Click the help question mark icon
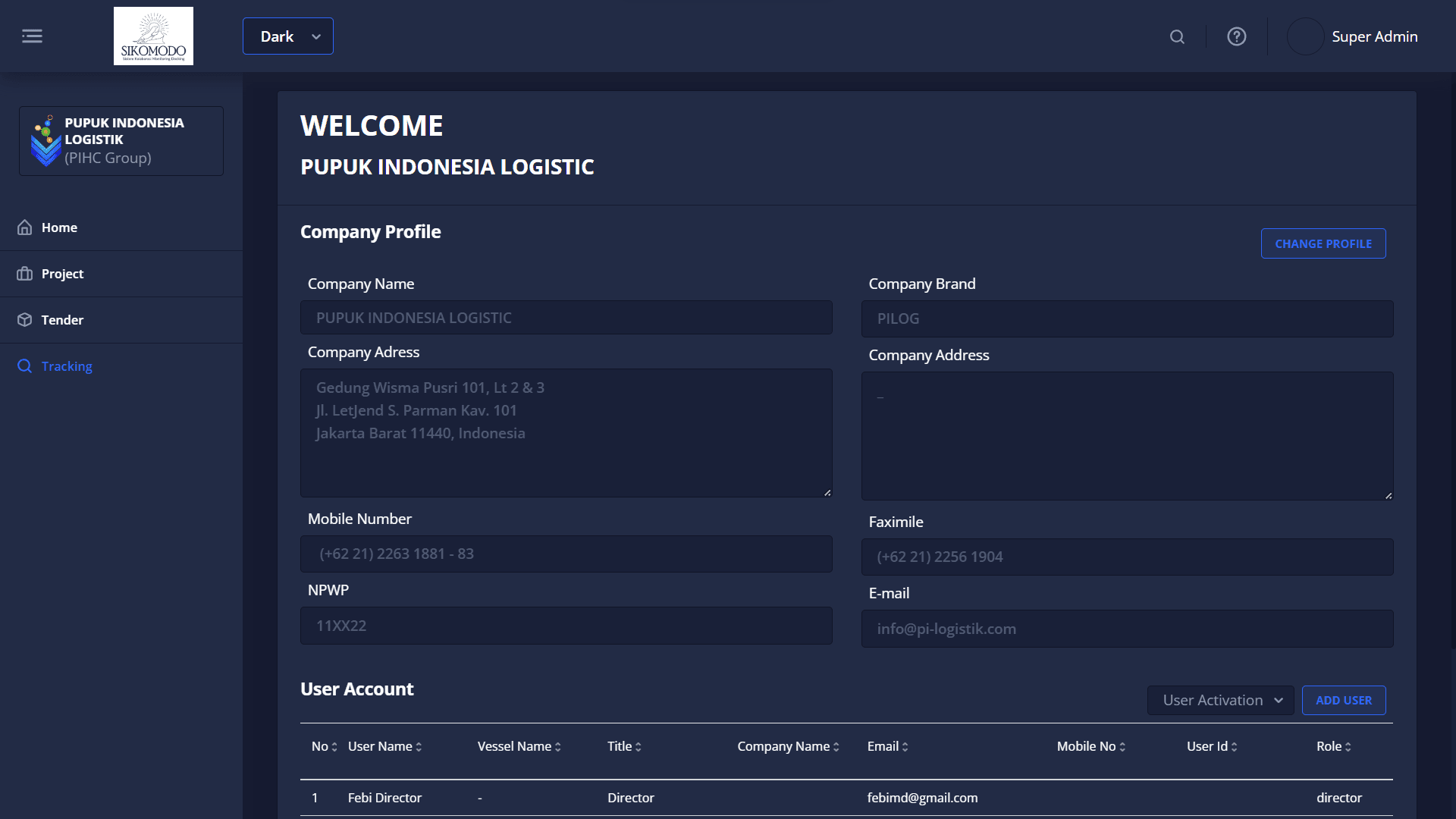This screenshot has height=819, width=1456. tap(1236, 36)
